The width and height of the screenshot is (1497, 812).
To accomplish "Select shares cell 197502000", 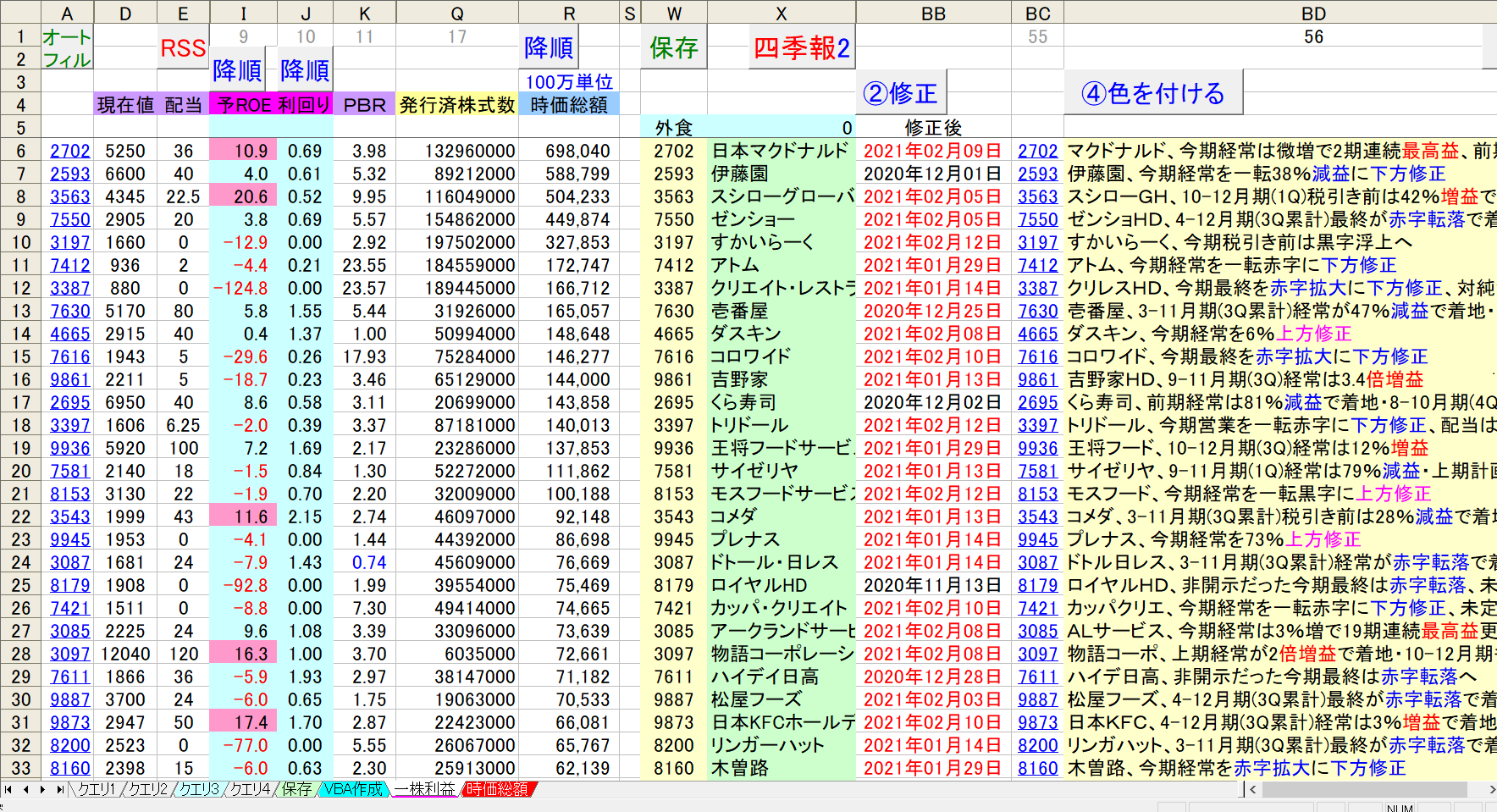I will (x=457, y=242).
